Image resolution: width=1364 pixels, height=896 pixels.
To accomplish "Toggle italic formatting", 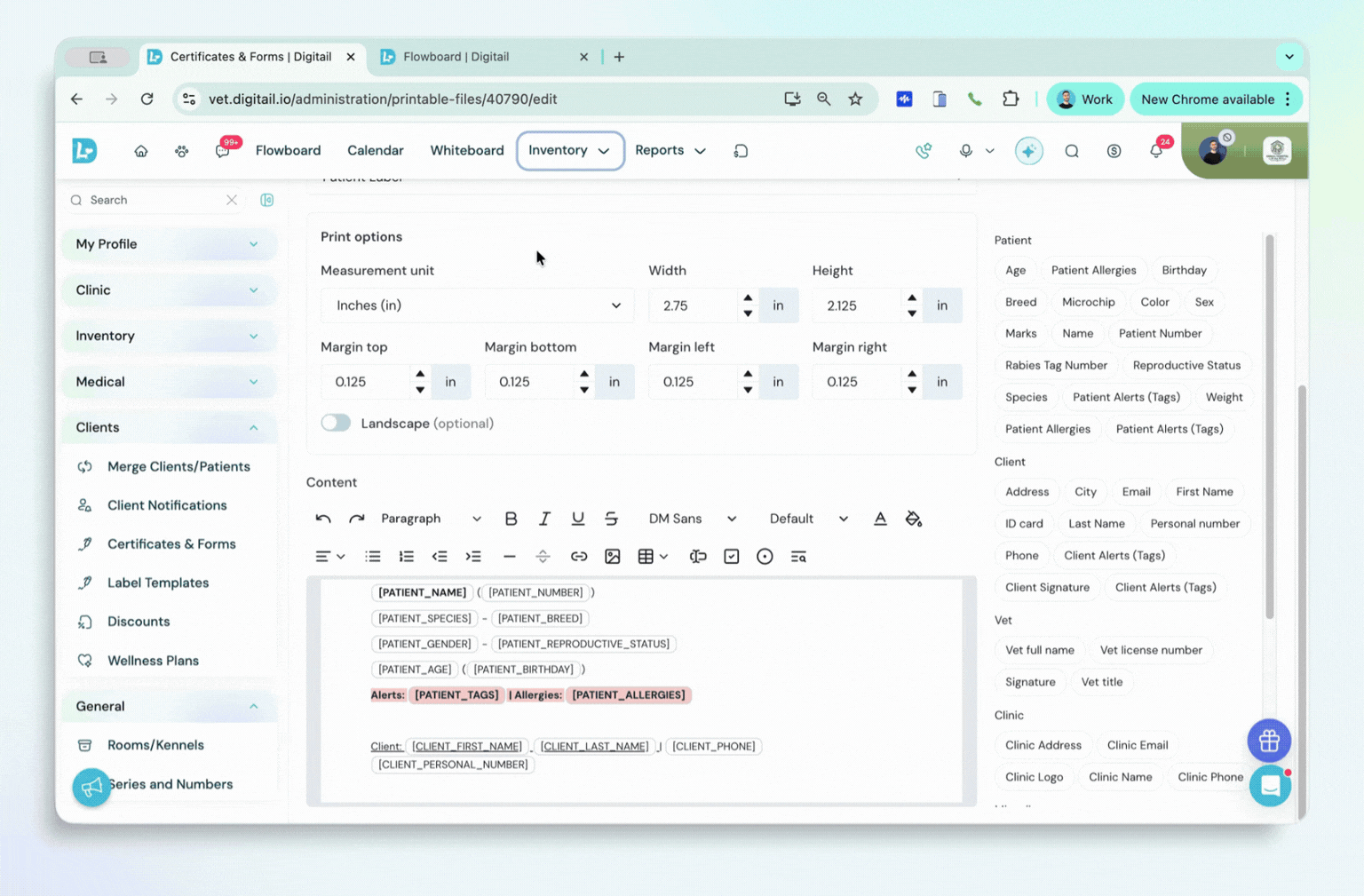I will tap(544, 519).
